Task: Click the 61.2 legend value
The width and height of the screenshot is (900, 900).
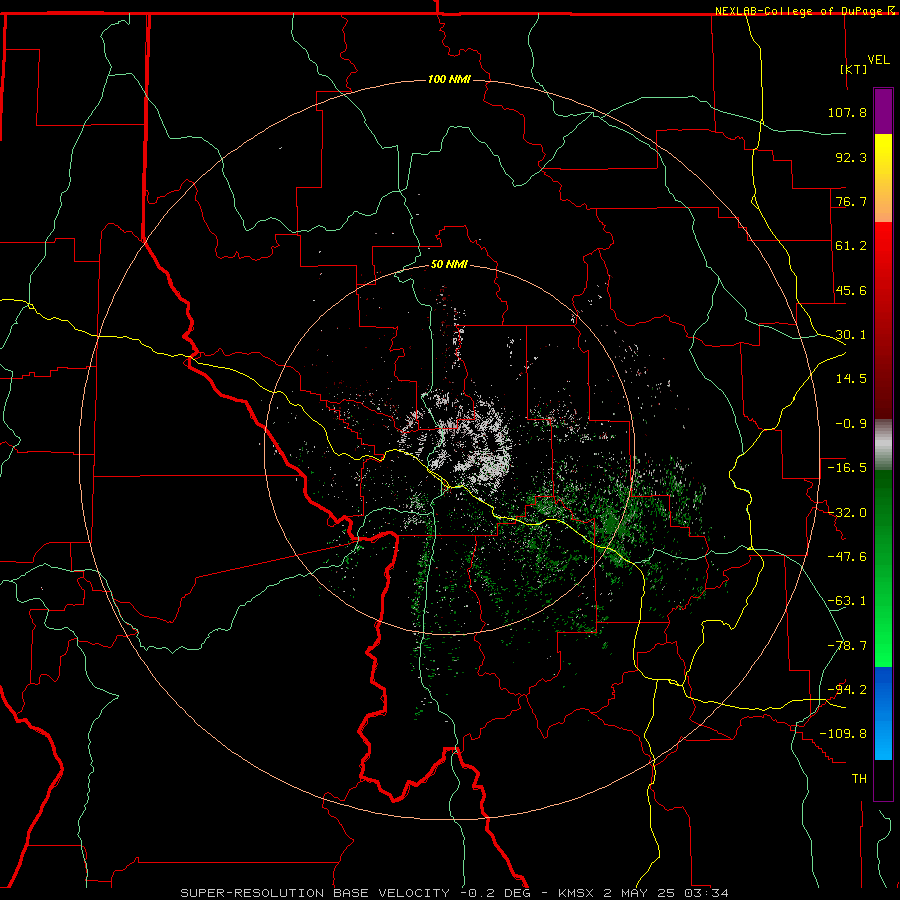Action: [x=851, y=246]
